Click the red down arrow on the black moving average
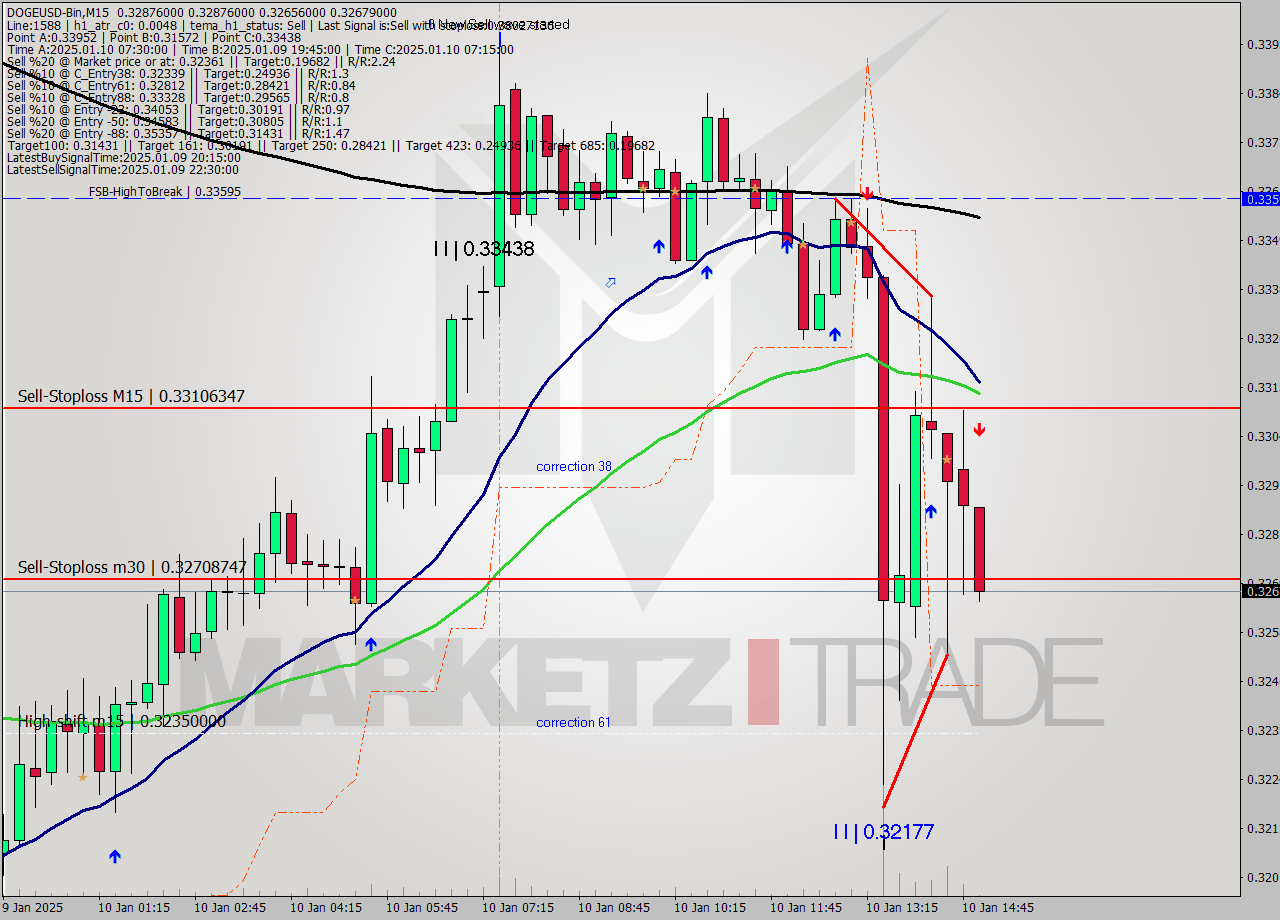Screen dimensions: 1280x920 tap(867, 193)
